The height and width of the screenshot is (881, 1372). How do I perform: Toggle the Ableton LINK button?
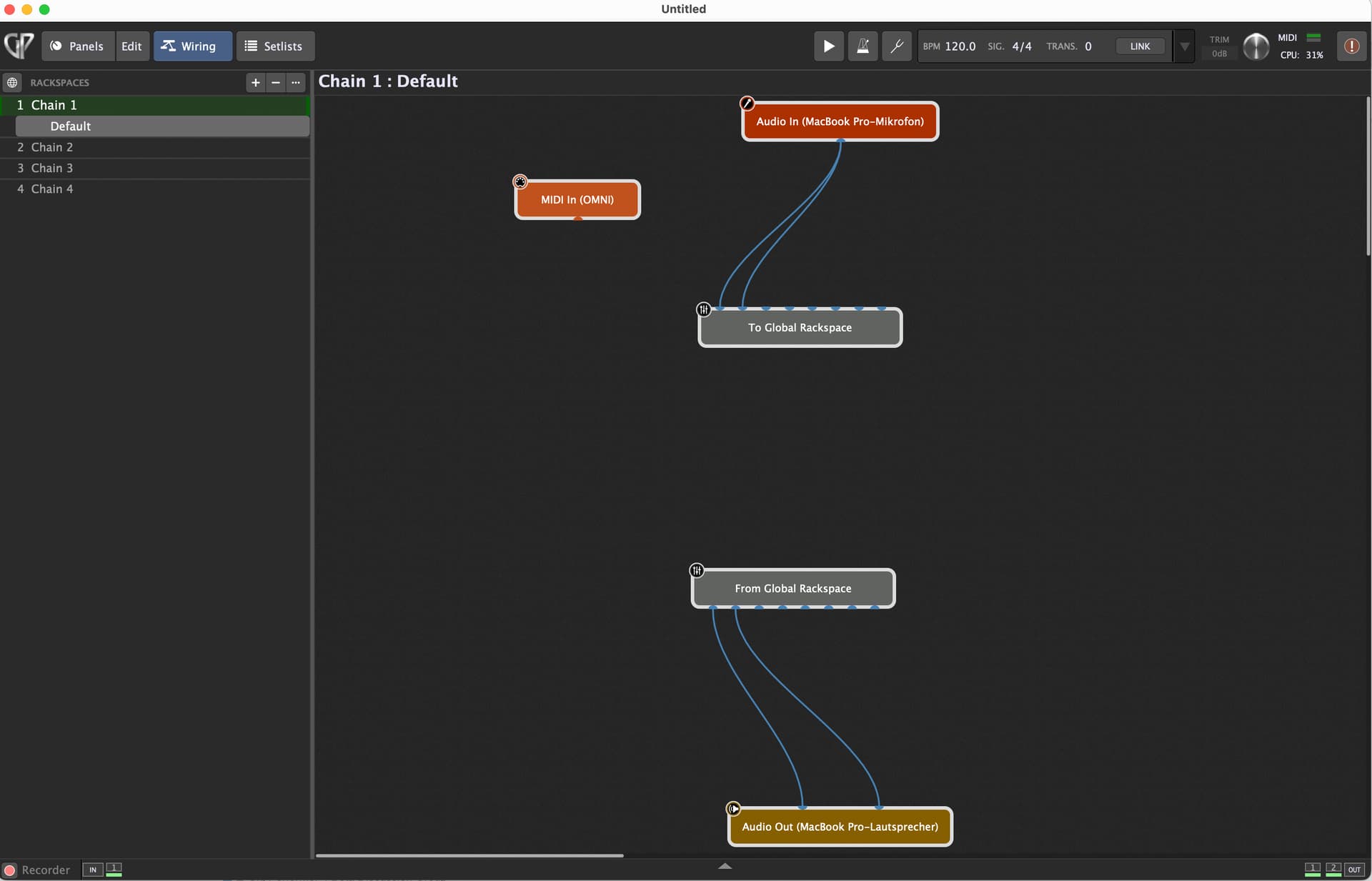pyautogui.click(x=1140, y=46)
